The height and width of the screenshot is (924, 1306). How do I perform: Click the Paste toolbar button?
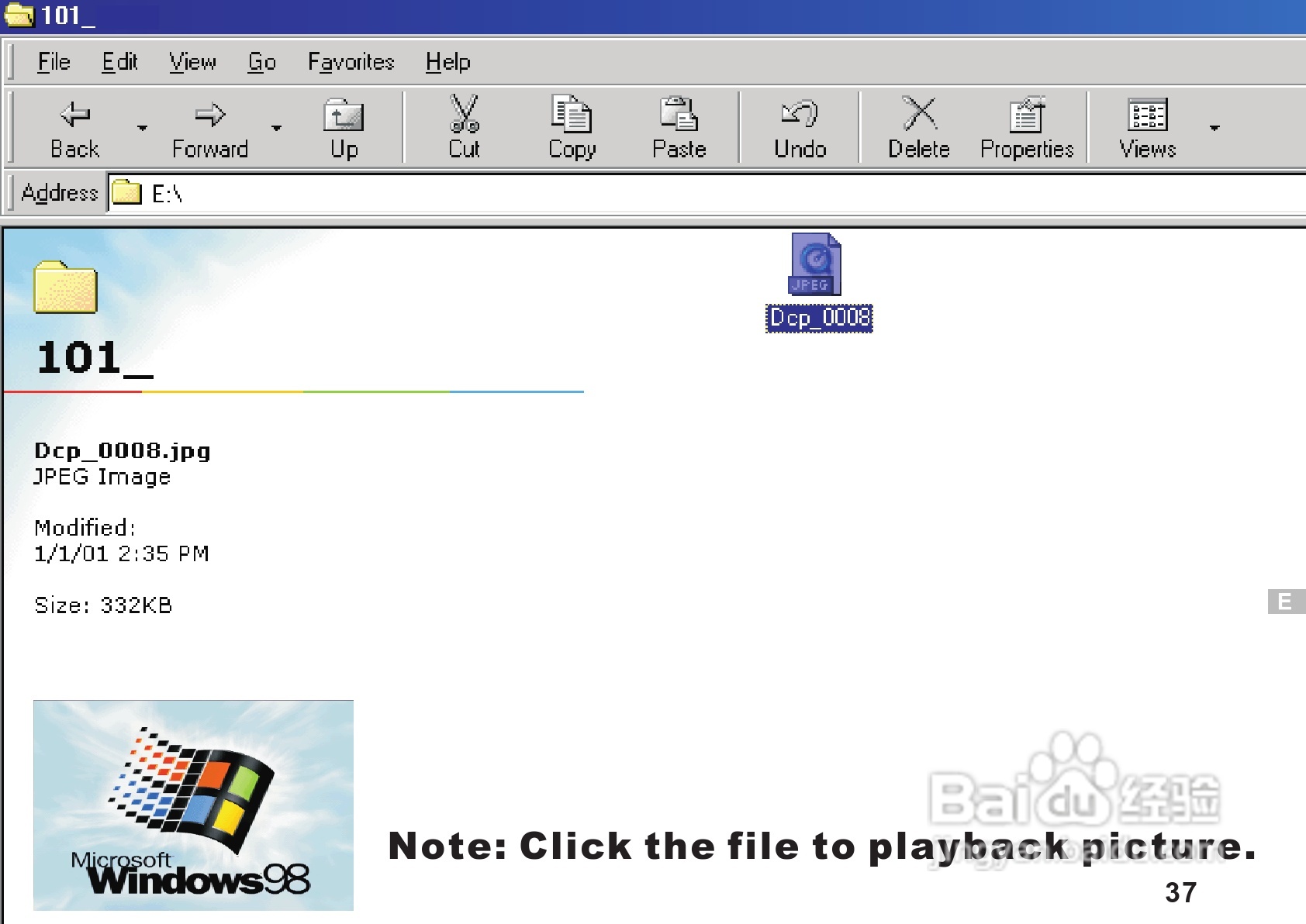(679, 128)
